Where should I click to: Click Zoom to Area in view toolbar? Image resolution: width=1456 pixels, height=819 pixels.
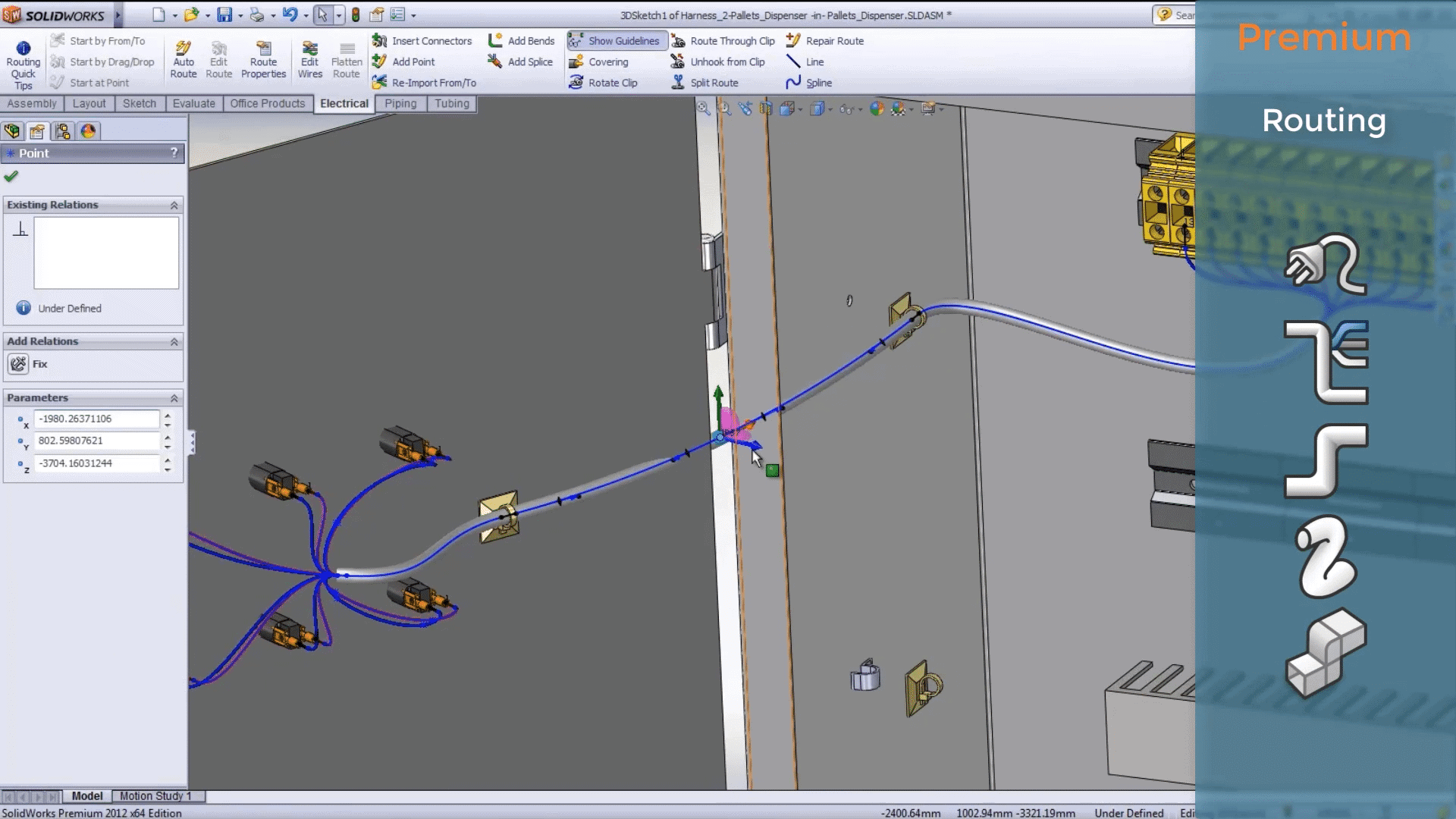point(724,109)
